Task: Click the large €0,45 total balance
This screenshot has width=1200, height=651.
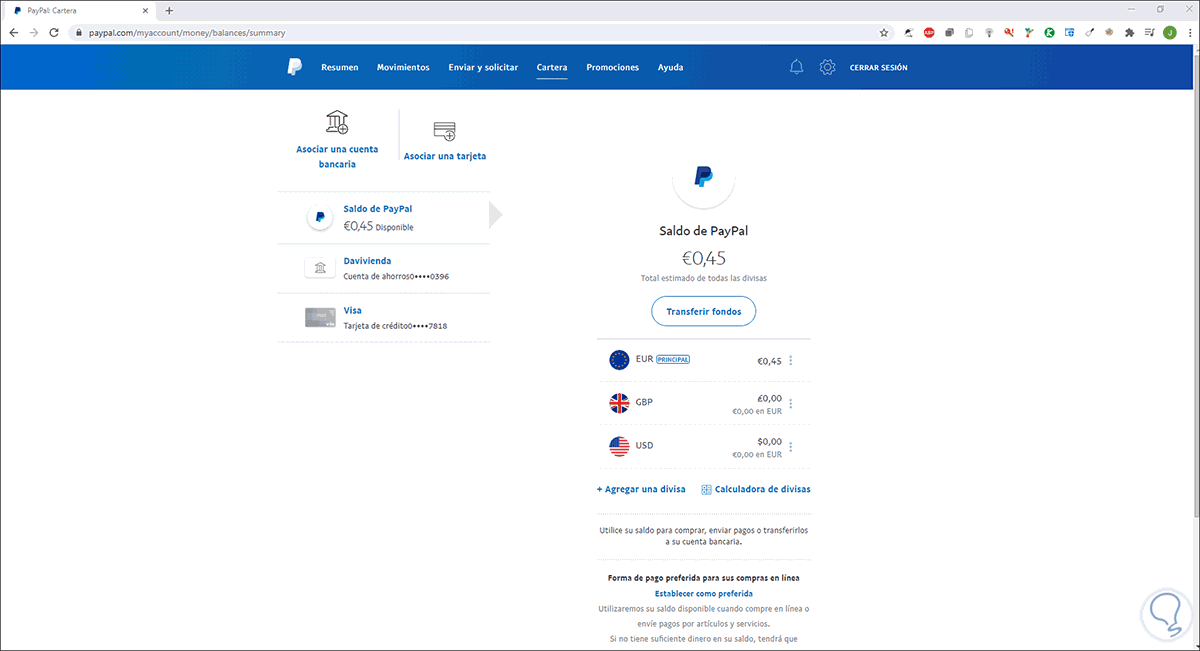Action: coord(704,257)
